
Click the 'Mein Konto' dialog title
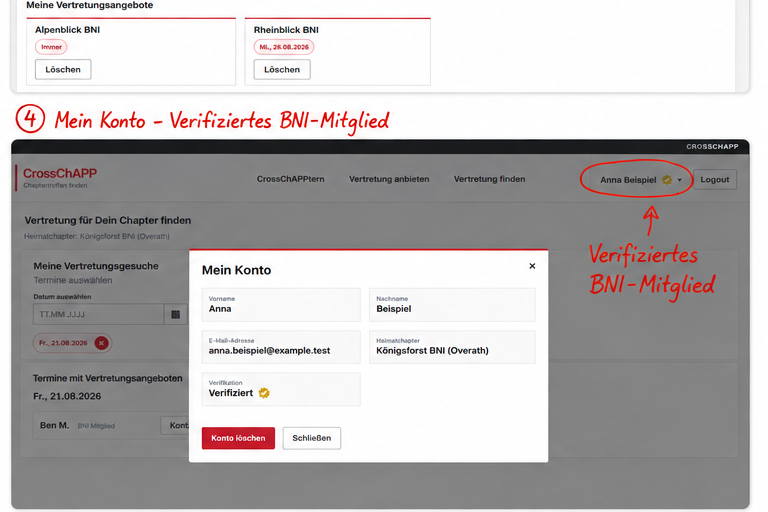coord(237,270)
